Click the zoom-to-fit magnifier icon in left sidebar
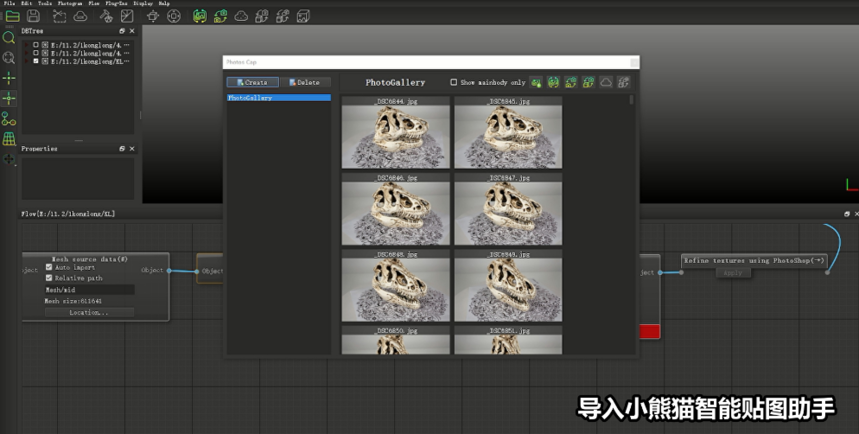Viewport: 859px width, 434px height. tap(9, 58)
